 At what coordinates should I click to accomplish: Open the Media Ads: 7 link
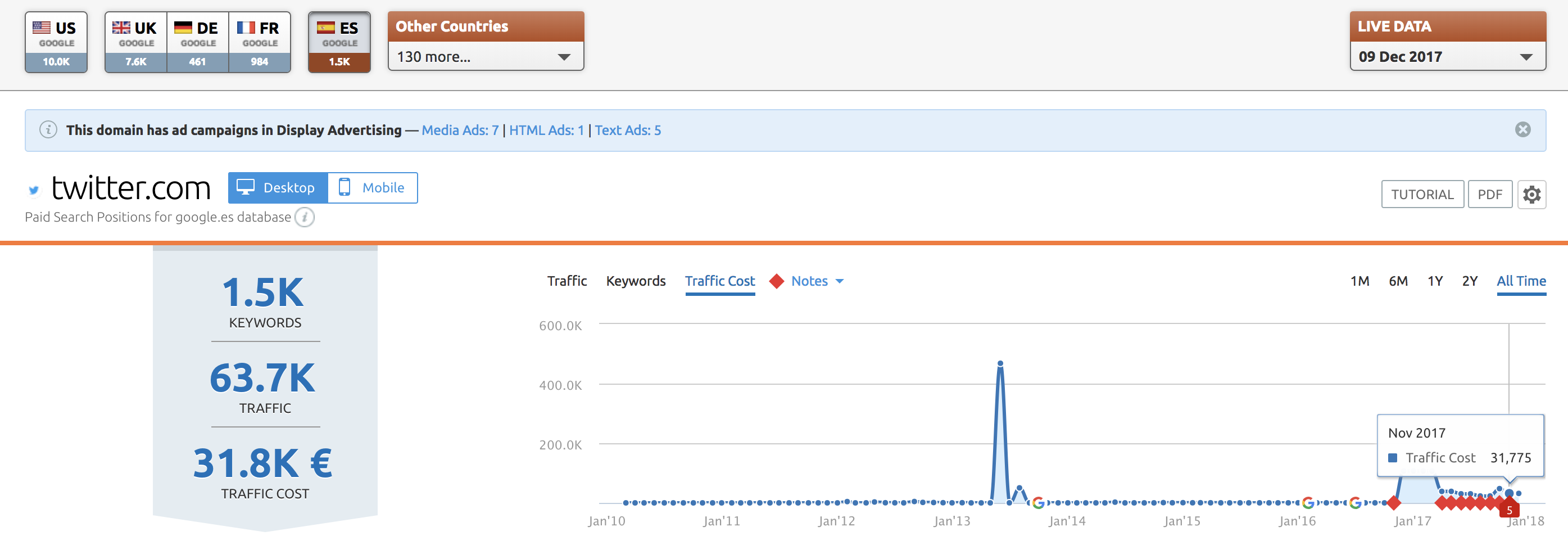[x=460, y=130]
